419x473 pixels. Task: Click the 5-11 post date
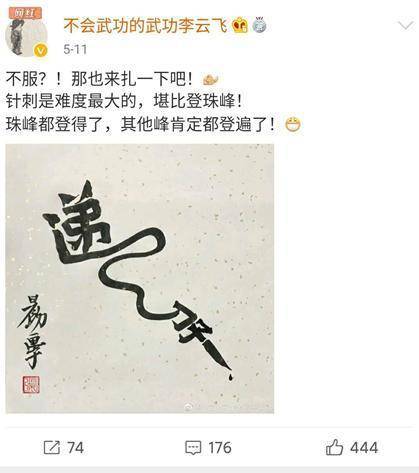tap(75, 50)
